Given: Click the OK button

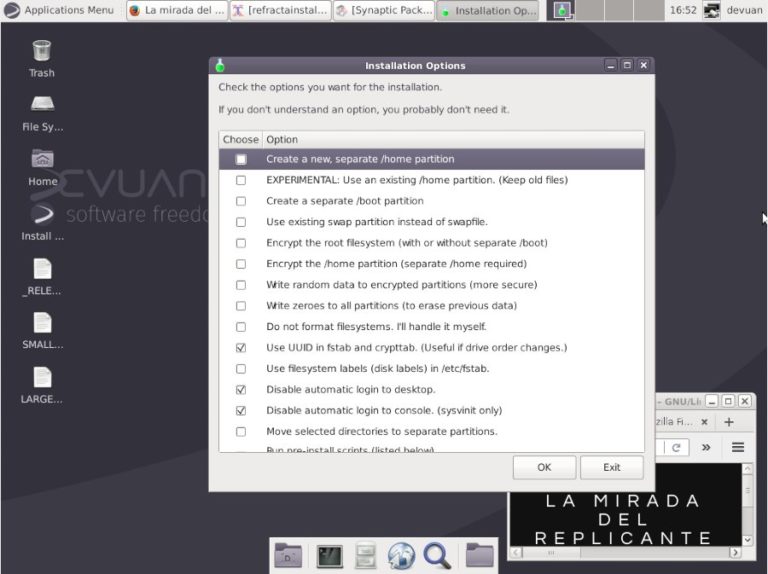Looking at the screenshot, I should pyautogui.click(x=544, y=467).
